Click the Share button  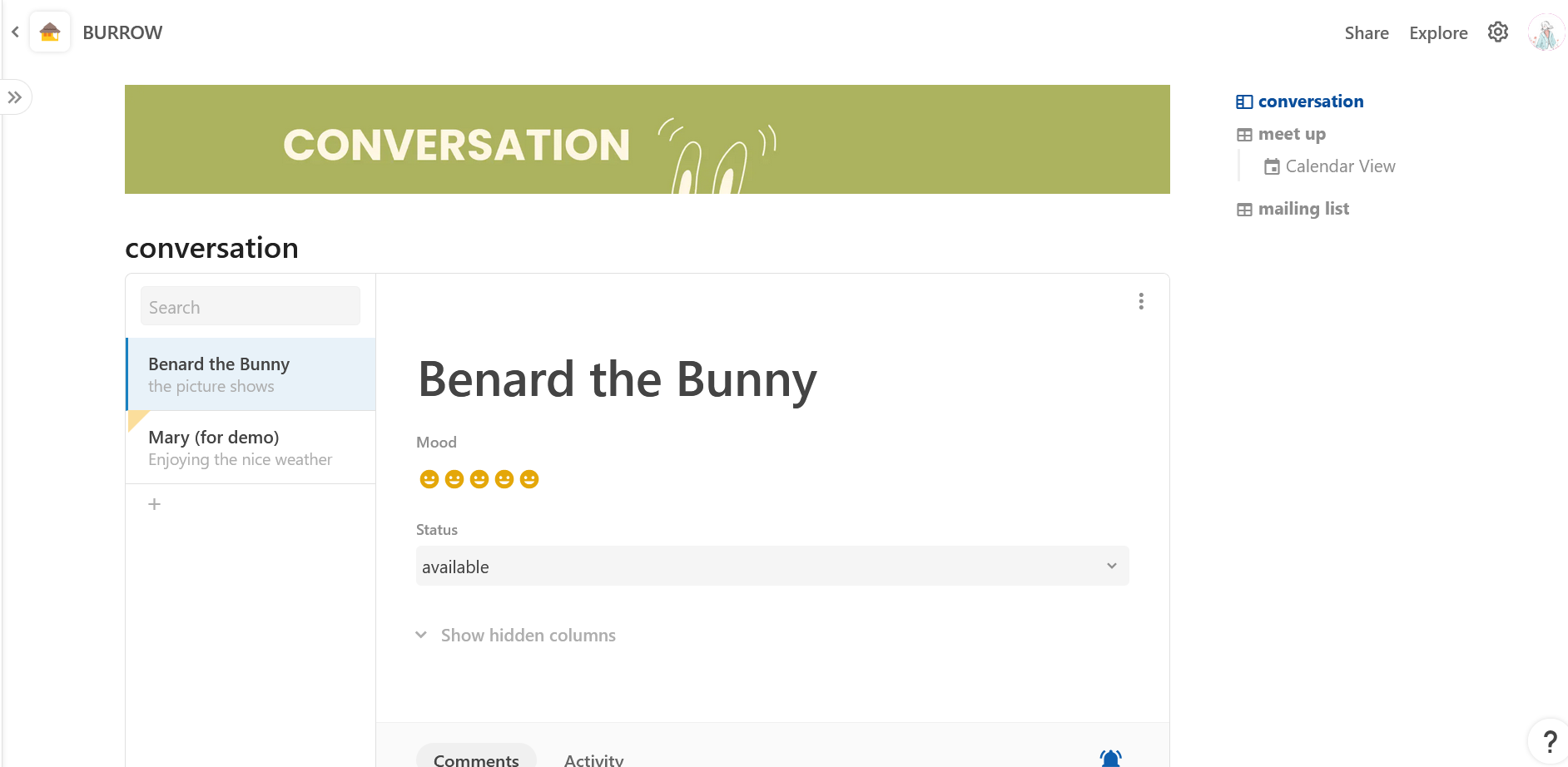coord(1367,33)
